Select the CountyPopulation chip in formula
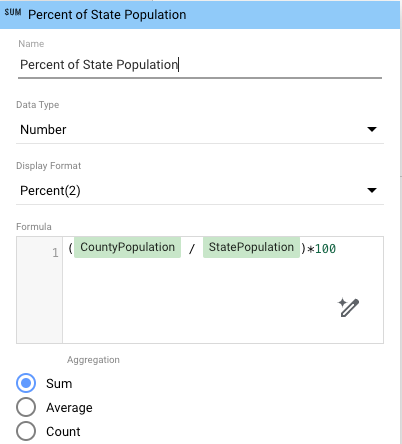This screenshot has height=444, width=402. pyautogui.click(x=127, y=247)
